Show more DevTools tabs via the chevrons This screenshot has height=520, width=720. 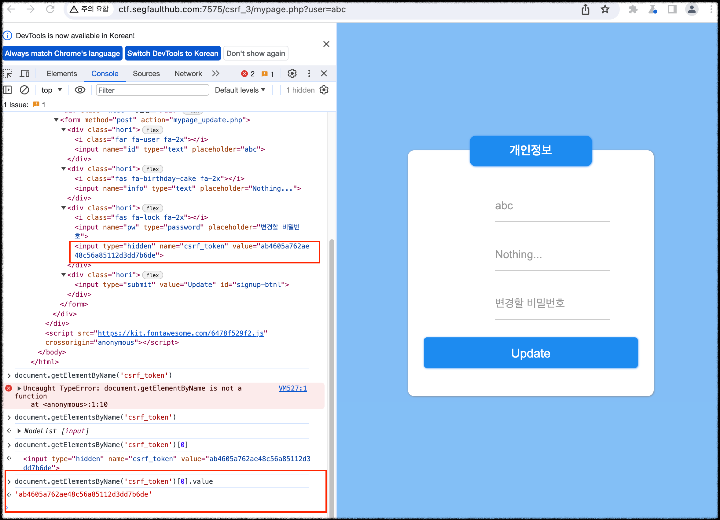click(x=215, y=73)
